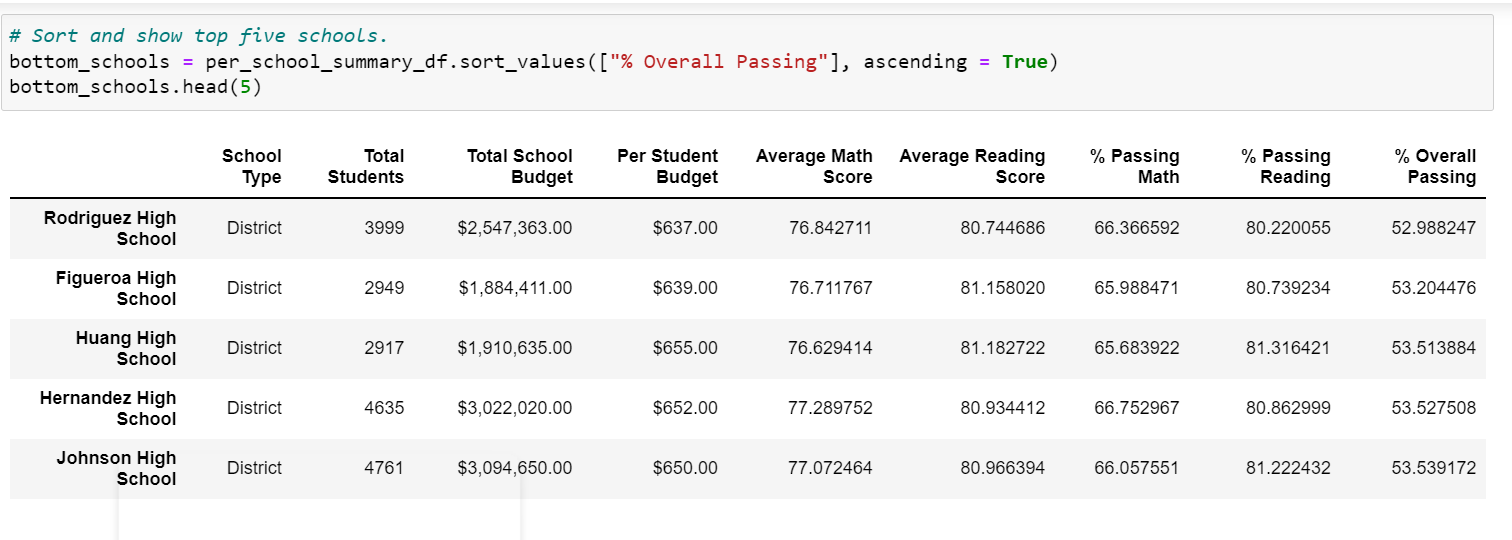
Task: Click math score 76.842711
Action: tap(830, 228)
